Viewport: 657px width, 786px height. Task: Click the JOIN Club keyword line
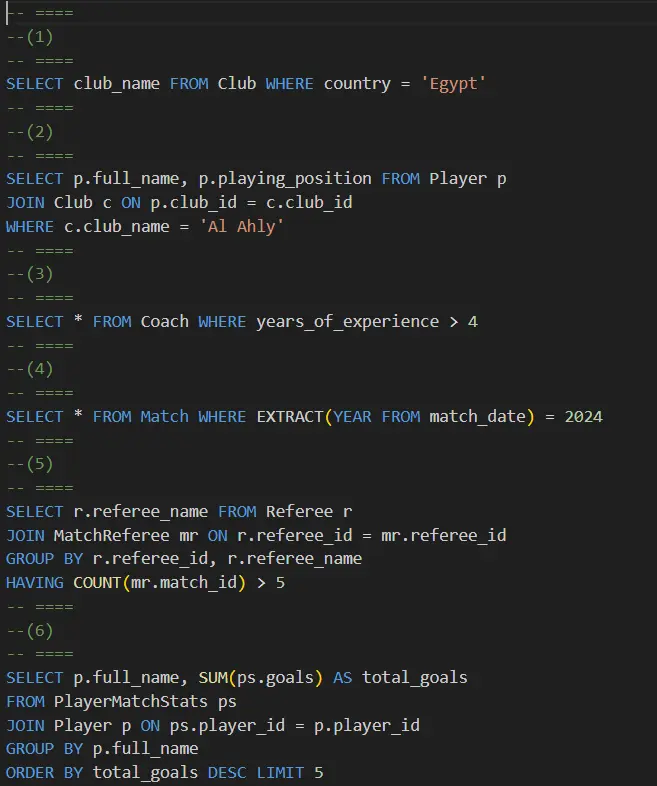179,203
